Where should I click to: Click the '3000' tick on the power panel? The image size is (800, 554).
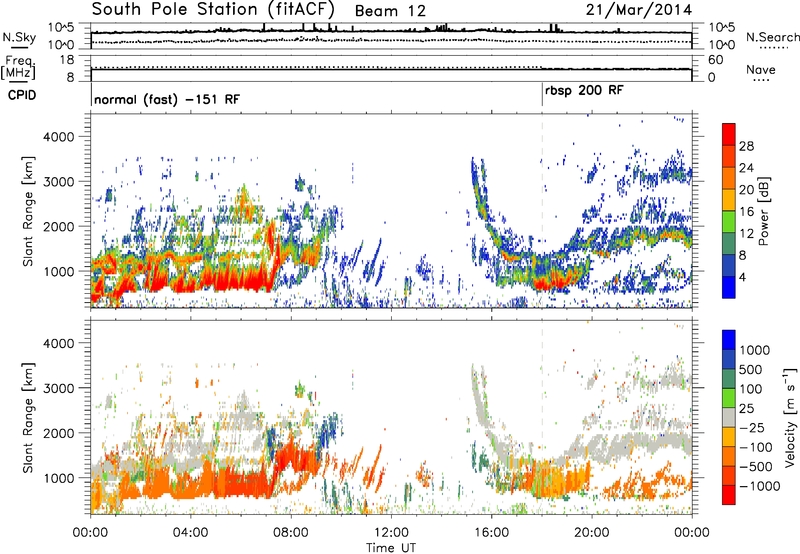point(59,182)
